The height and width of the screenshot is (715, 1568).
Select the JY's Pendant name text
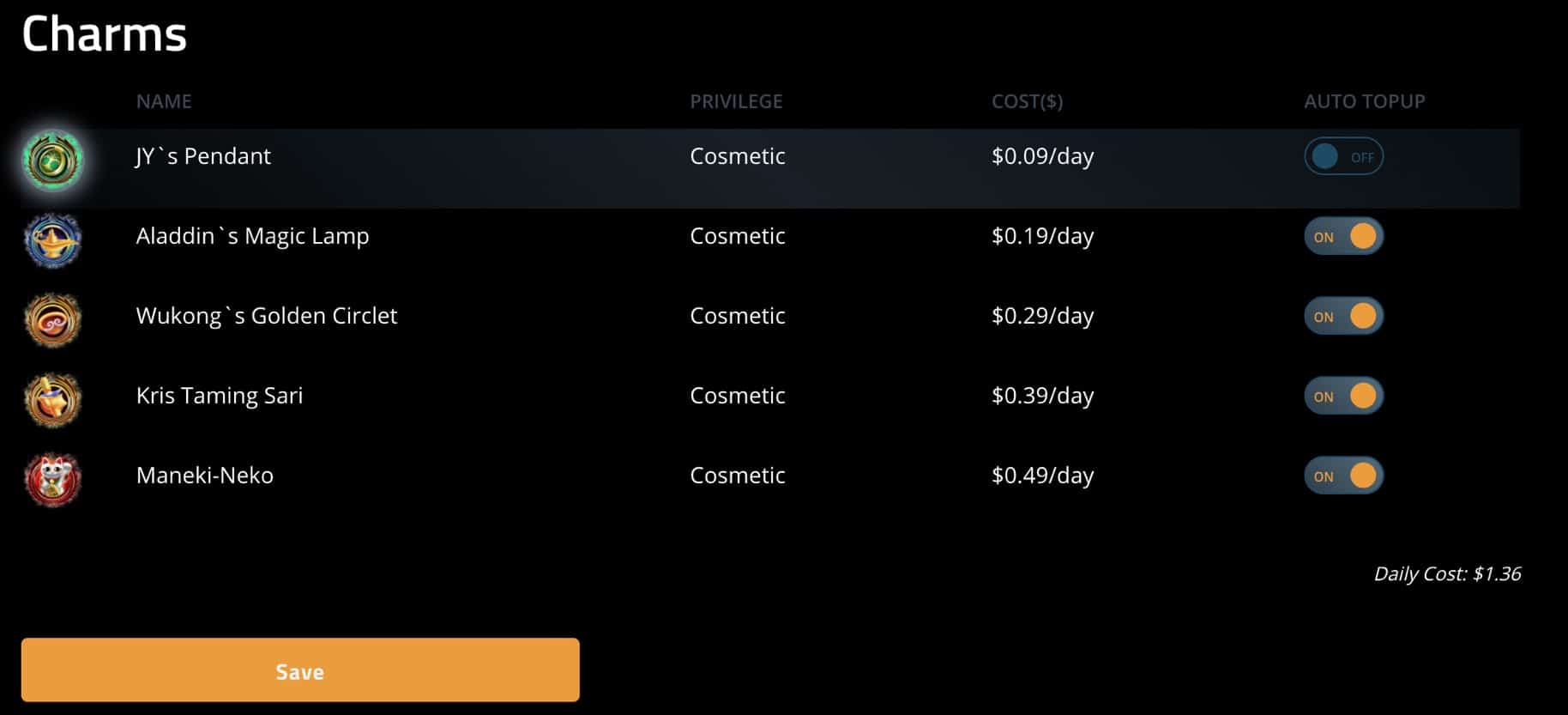tap(203, 156)
